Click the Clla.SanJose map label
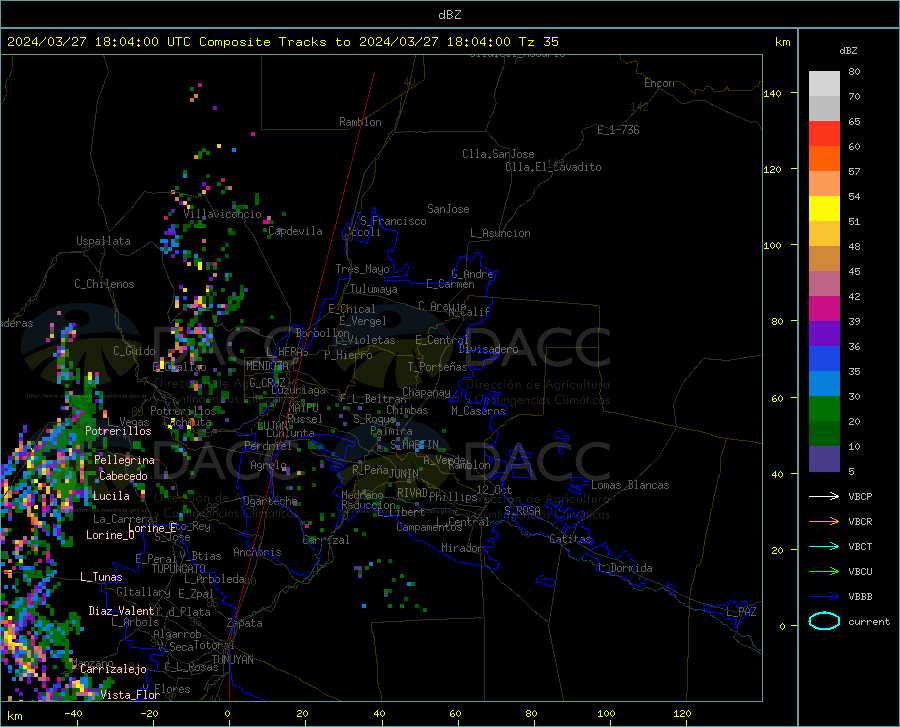 tap(498, 154)
